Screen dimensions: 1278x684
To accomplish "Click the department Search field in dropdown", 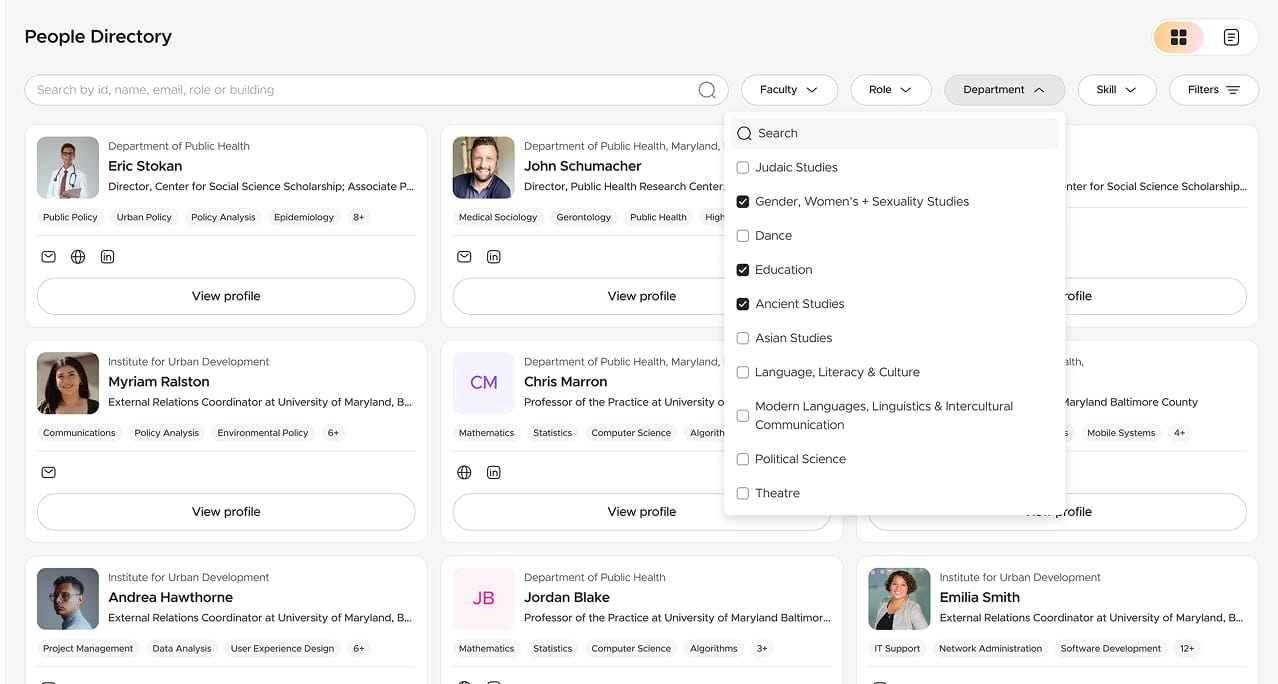I will point(895,133).
